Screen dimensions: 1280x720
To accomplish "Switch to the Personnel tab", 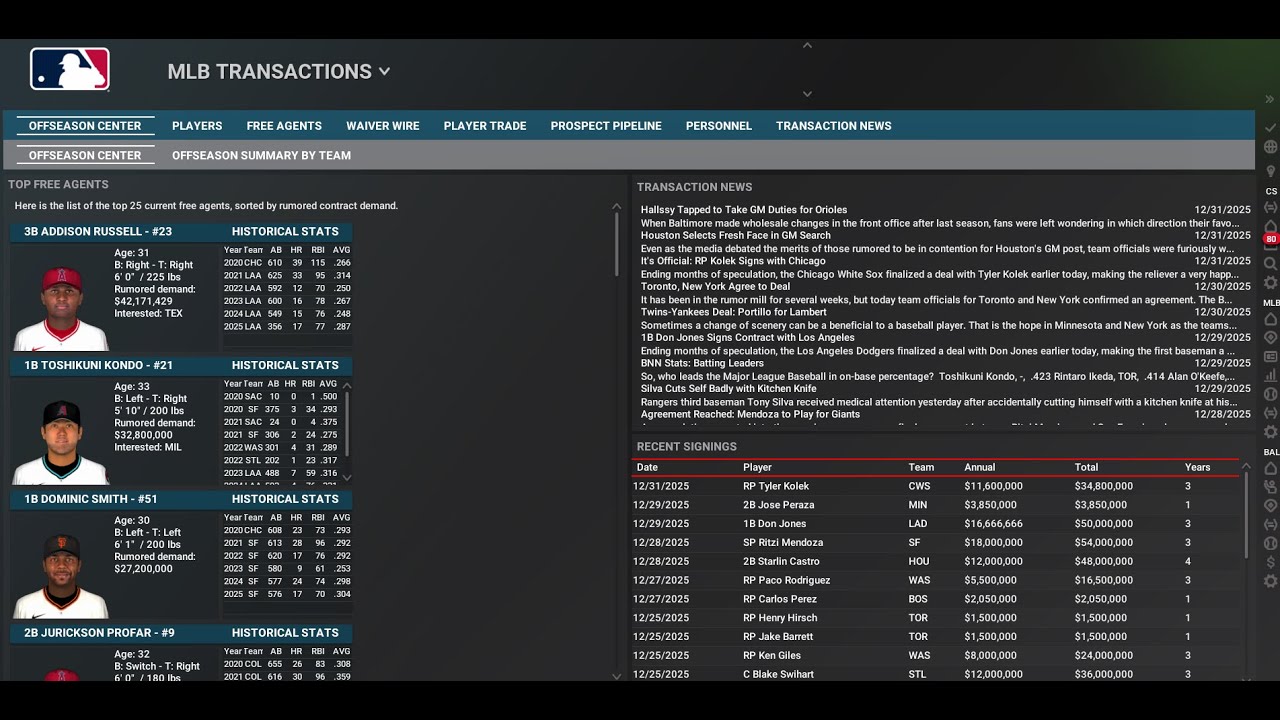I will point(719,126).
